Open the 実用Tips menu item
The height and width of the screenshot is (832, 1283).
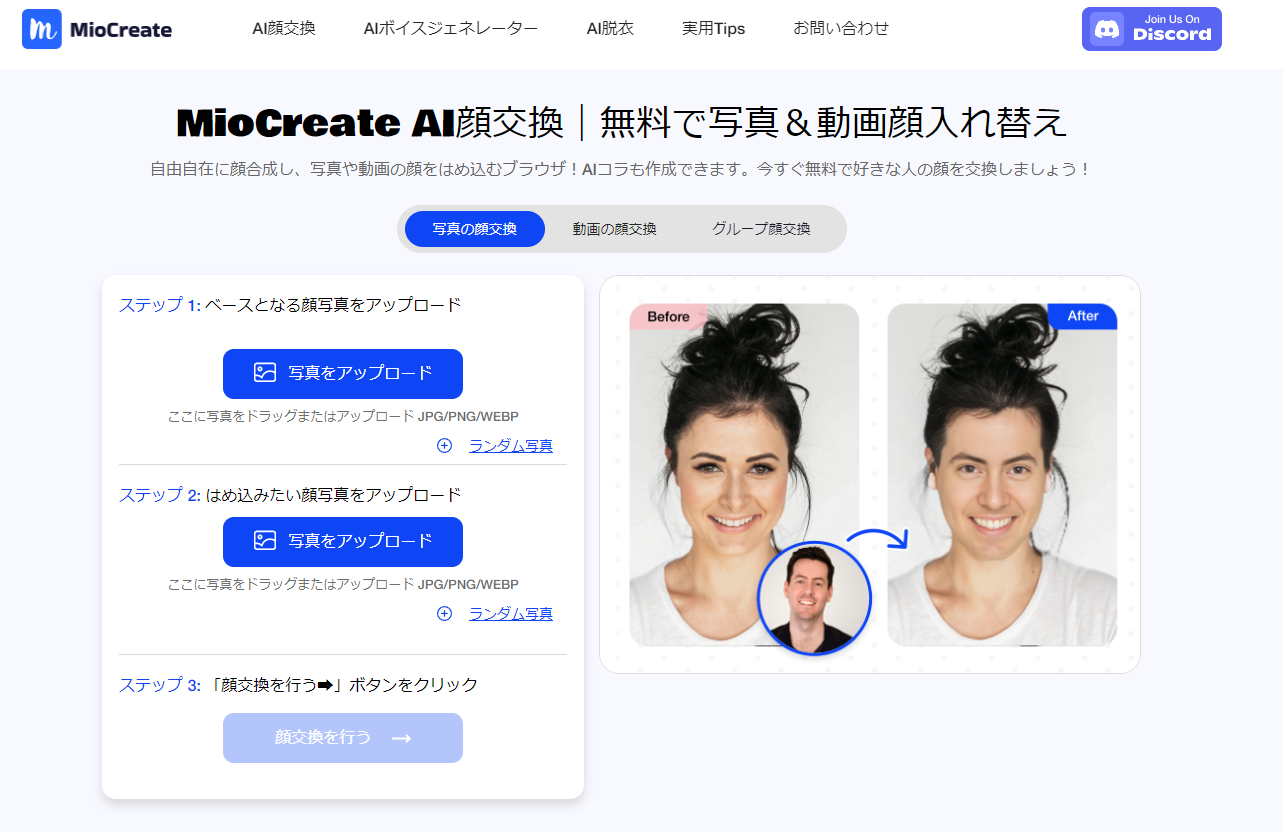tap(714, 28)
